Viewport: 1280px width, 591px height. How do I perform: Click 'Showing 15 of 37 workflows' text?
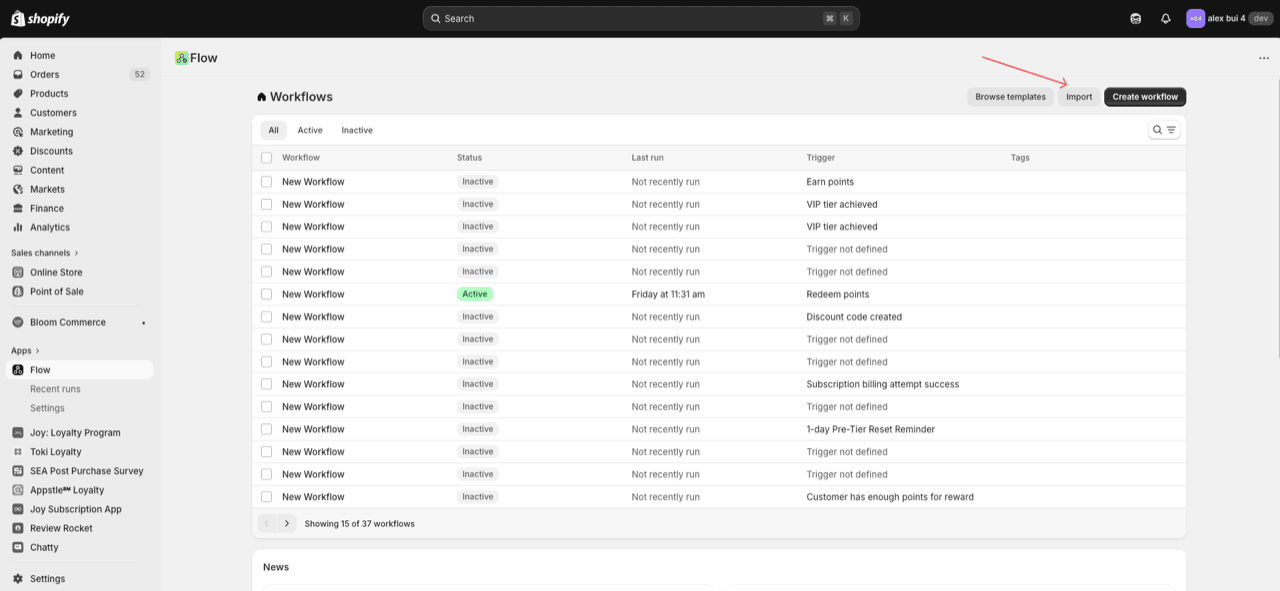(359, 524)
